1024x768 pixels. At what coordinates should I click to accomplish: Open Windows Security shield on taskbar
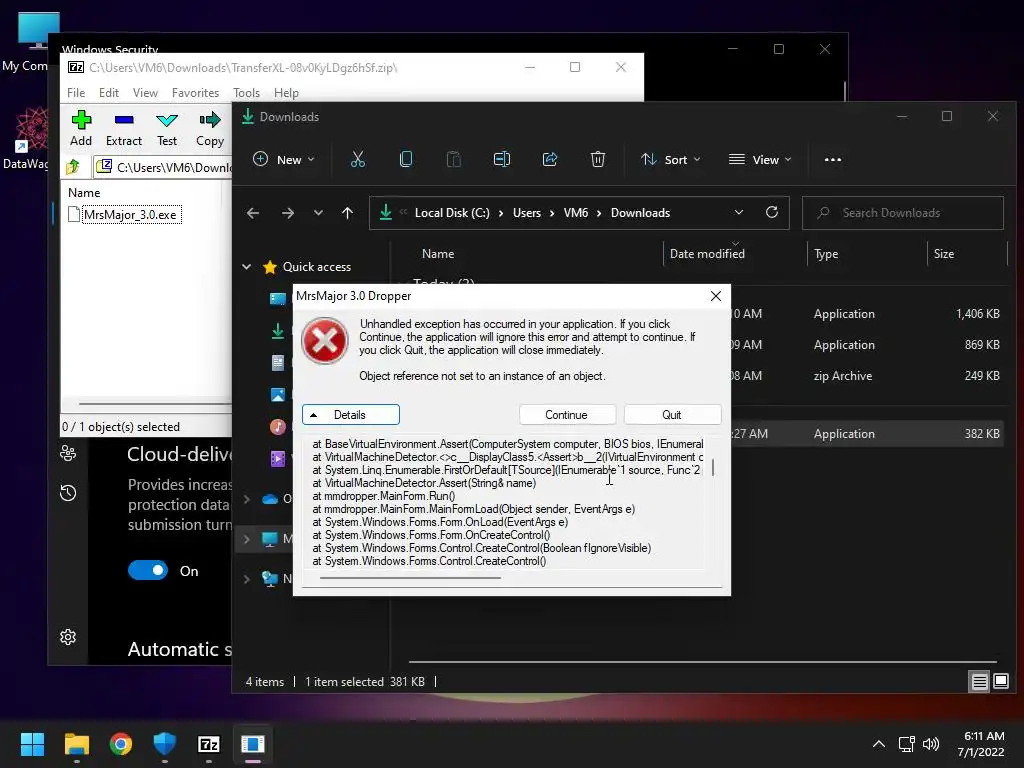point(165,744)
